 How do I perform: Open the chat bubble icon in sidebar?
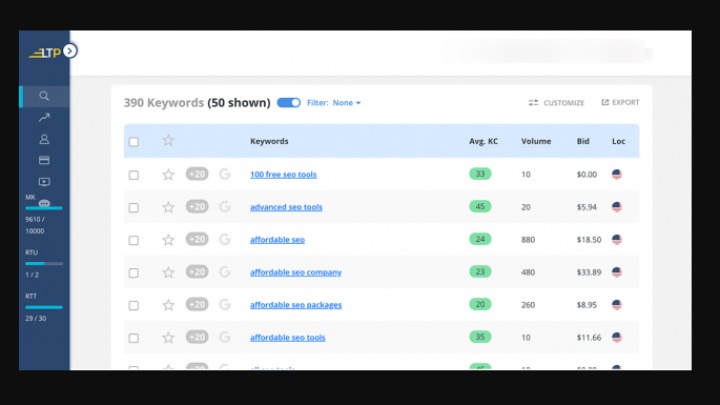tap(44, 202)
